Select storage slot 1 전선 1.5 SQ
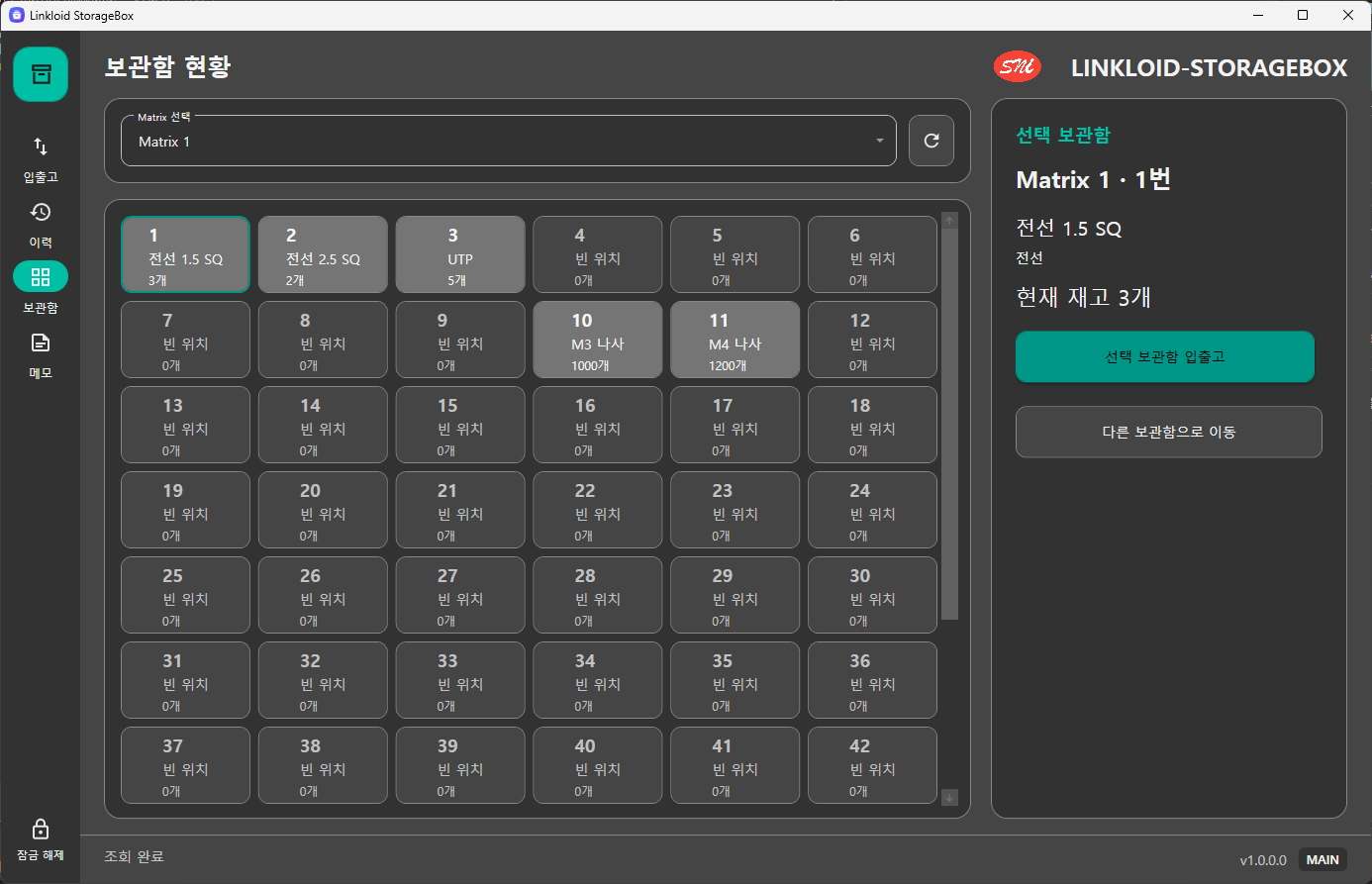 [185, 254]
